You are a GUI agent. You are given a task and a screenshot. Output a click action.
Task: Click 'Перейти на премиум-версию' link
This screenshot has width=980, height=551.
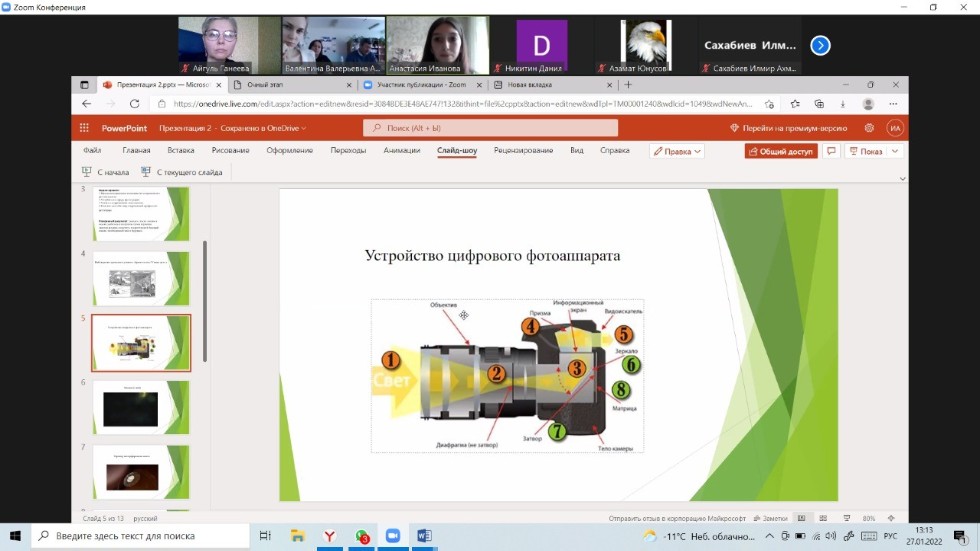click(789, 128)
